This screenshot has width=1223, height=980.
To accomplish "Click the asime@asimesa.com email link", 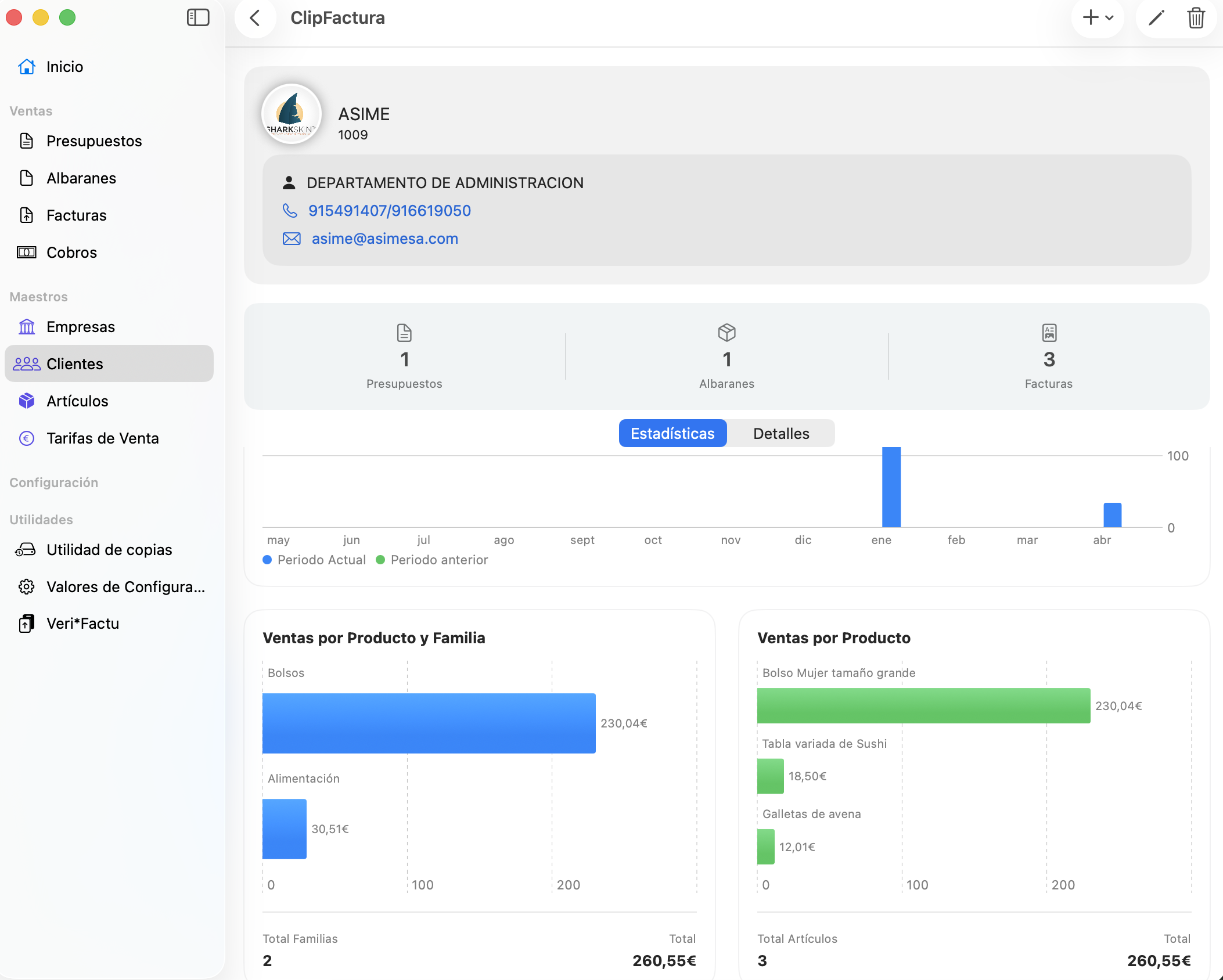I will pos(384,239).
